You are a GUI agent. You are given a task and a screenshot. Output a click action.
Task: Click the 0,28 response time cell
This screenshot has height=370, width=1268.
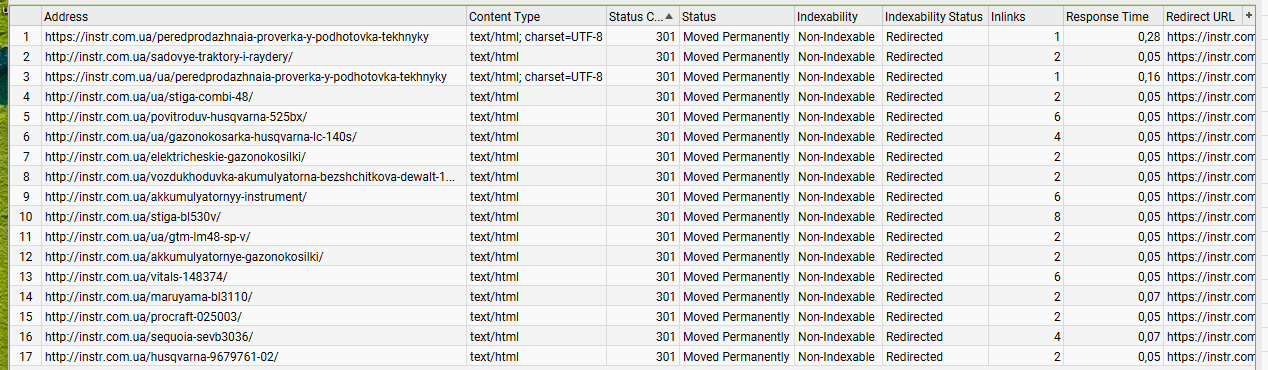tap(1113, 37)
